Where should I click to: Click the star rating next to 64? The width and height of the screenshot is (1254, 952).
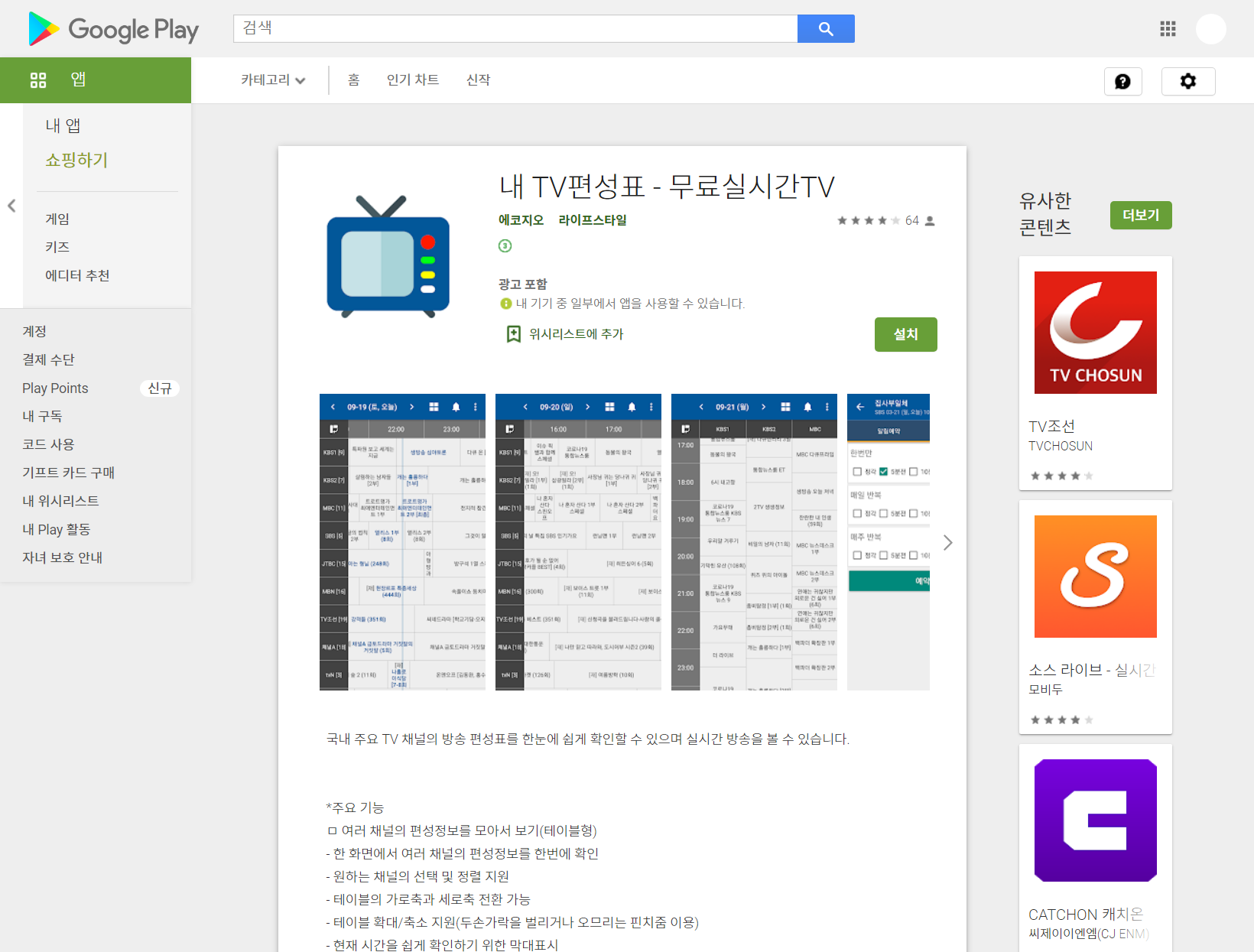coord(868,221)
